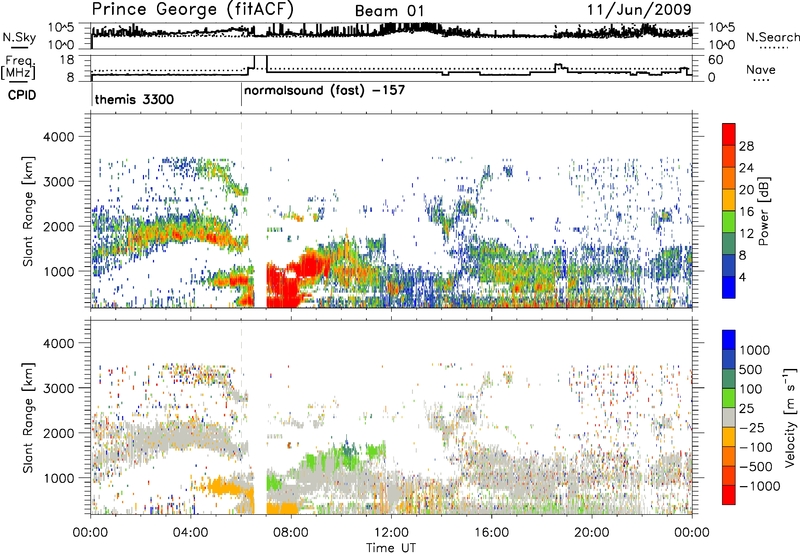Click the '24' label on Power colorbar
This screenshot has height=554, width=800.
click(x=746, y=168)
